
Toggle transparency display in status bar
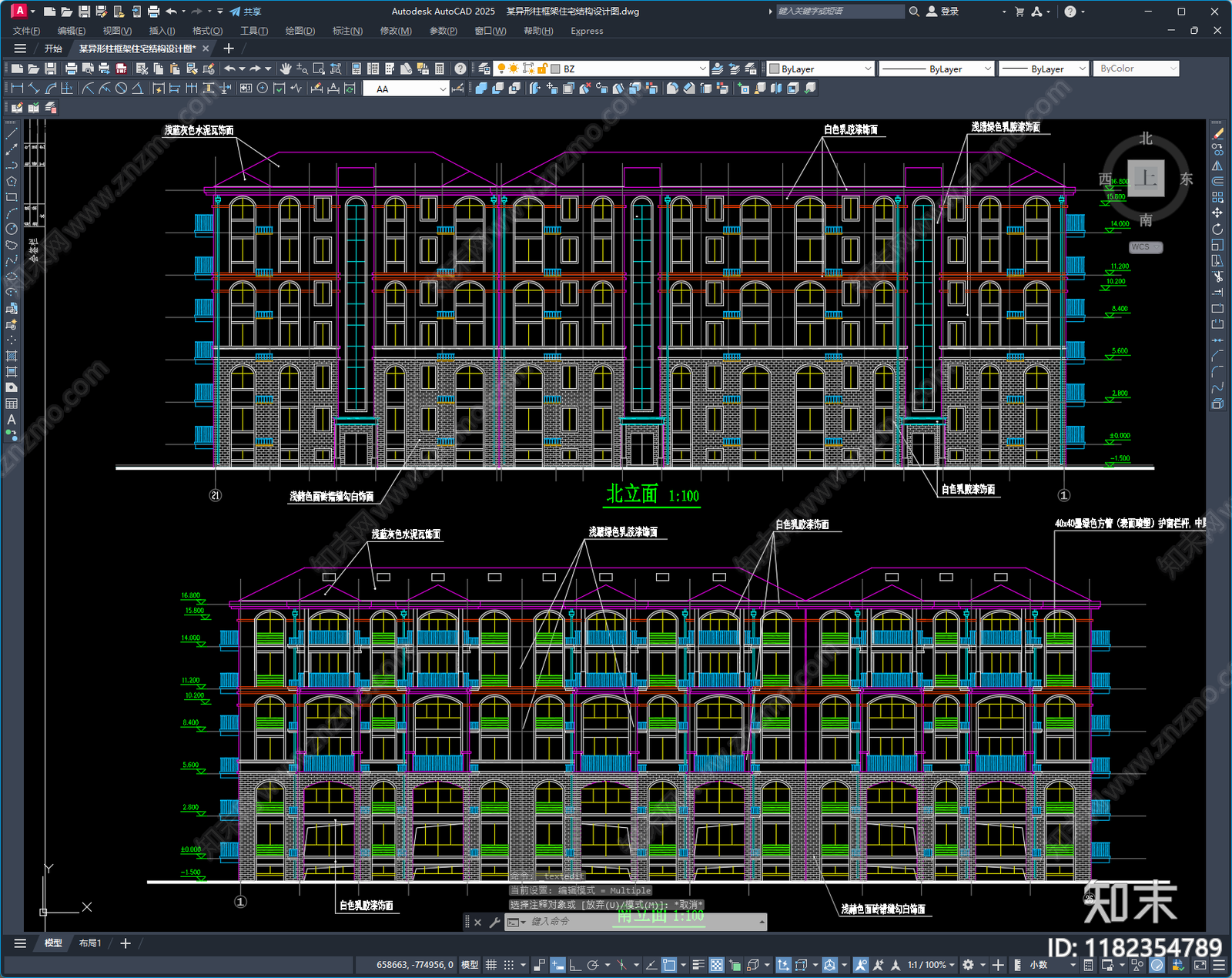pyautogui.click(x=716, y=965)
